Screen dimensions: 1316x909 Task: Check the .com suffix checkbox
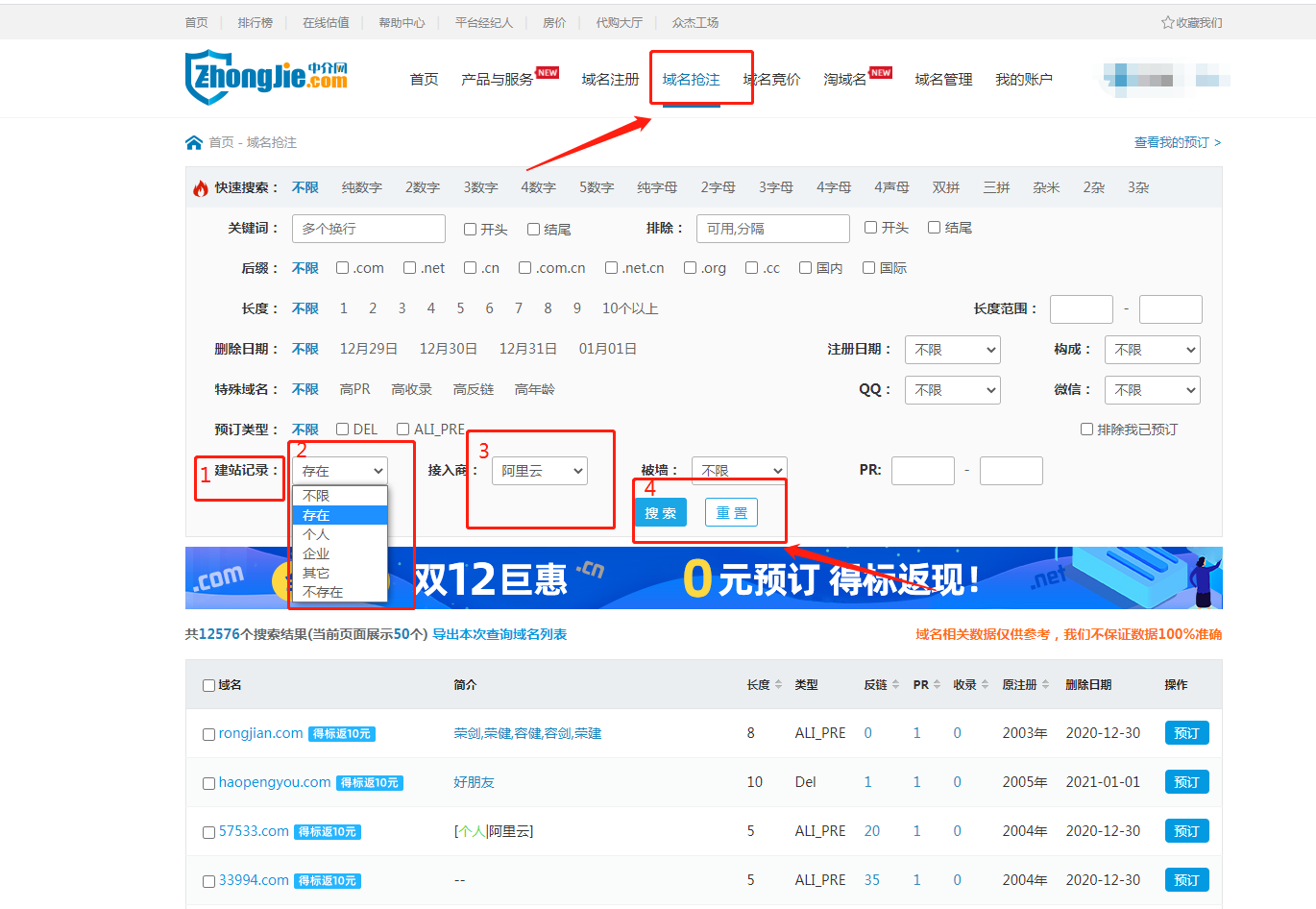[x=343, y=268]
